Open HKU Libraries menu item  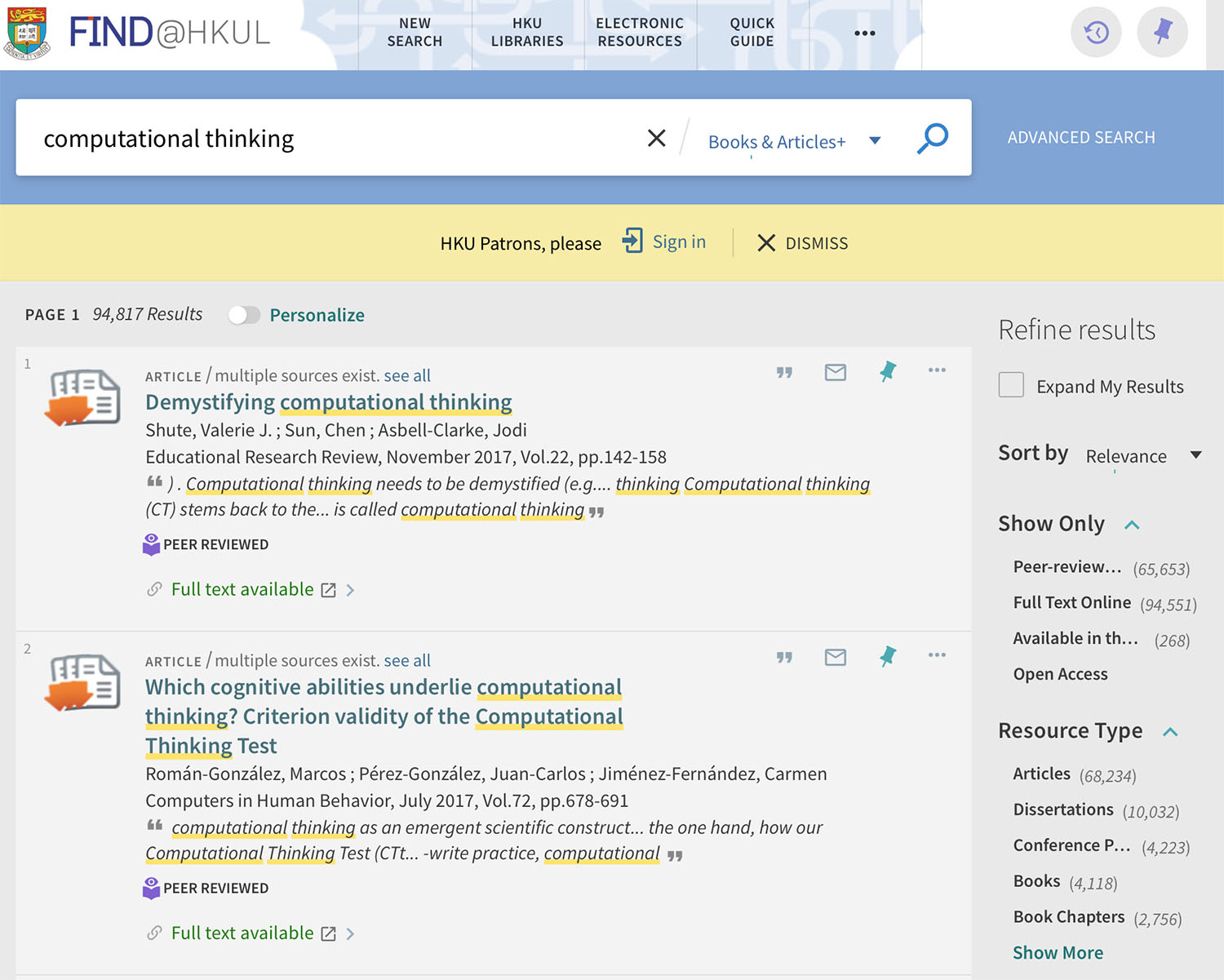[527, 33]
